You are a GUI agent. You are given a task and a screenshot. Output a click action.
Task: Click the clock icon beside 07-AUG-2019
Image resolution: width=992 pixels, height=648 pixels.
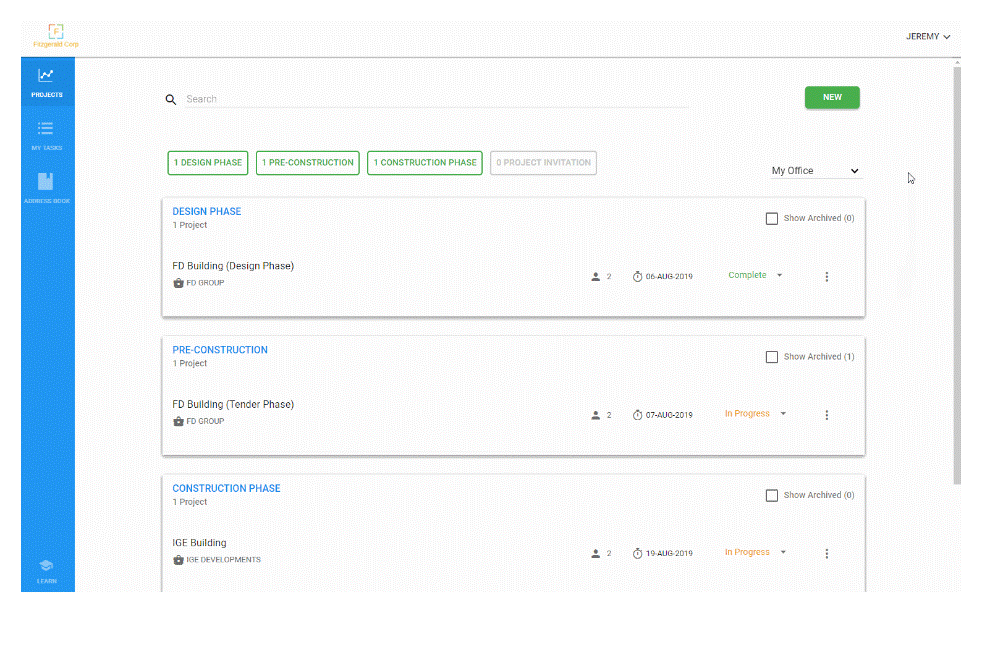point(637,415)
